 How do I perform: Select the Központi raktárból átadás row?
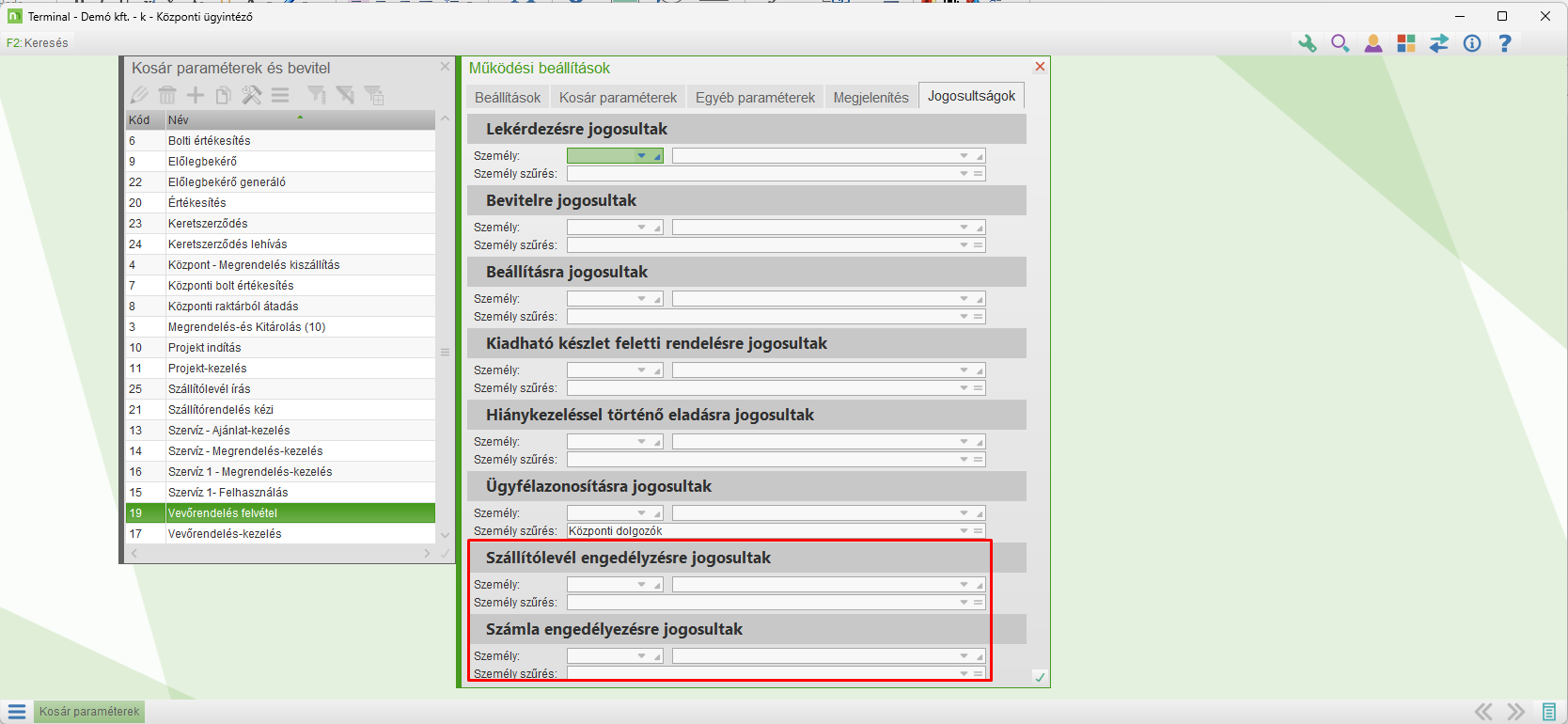(280, 307)
